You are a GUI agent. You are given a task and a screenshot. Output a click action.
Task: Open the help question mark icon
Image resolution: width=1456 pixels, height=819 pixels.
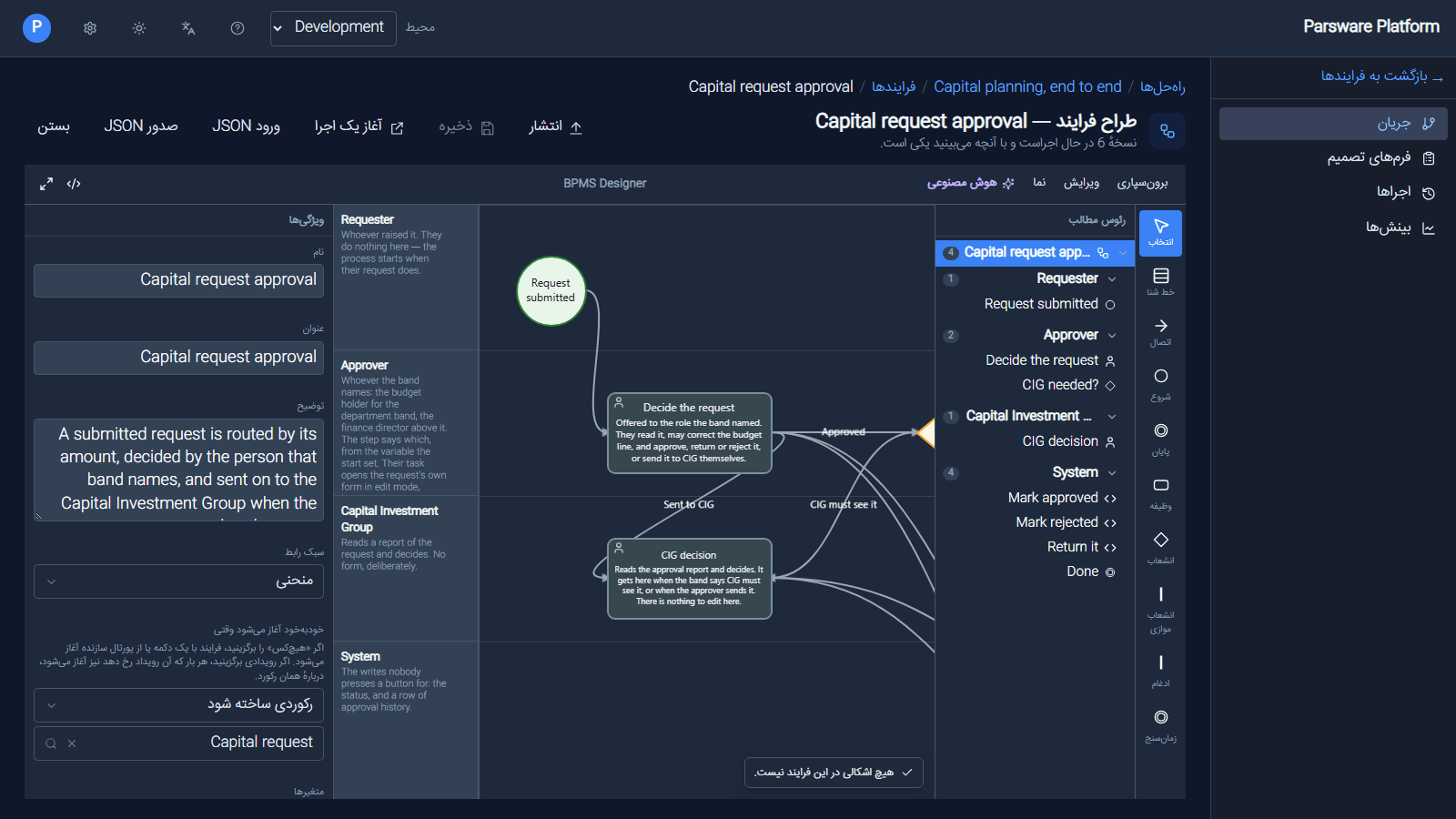click(x=238, y=28)
